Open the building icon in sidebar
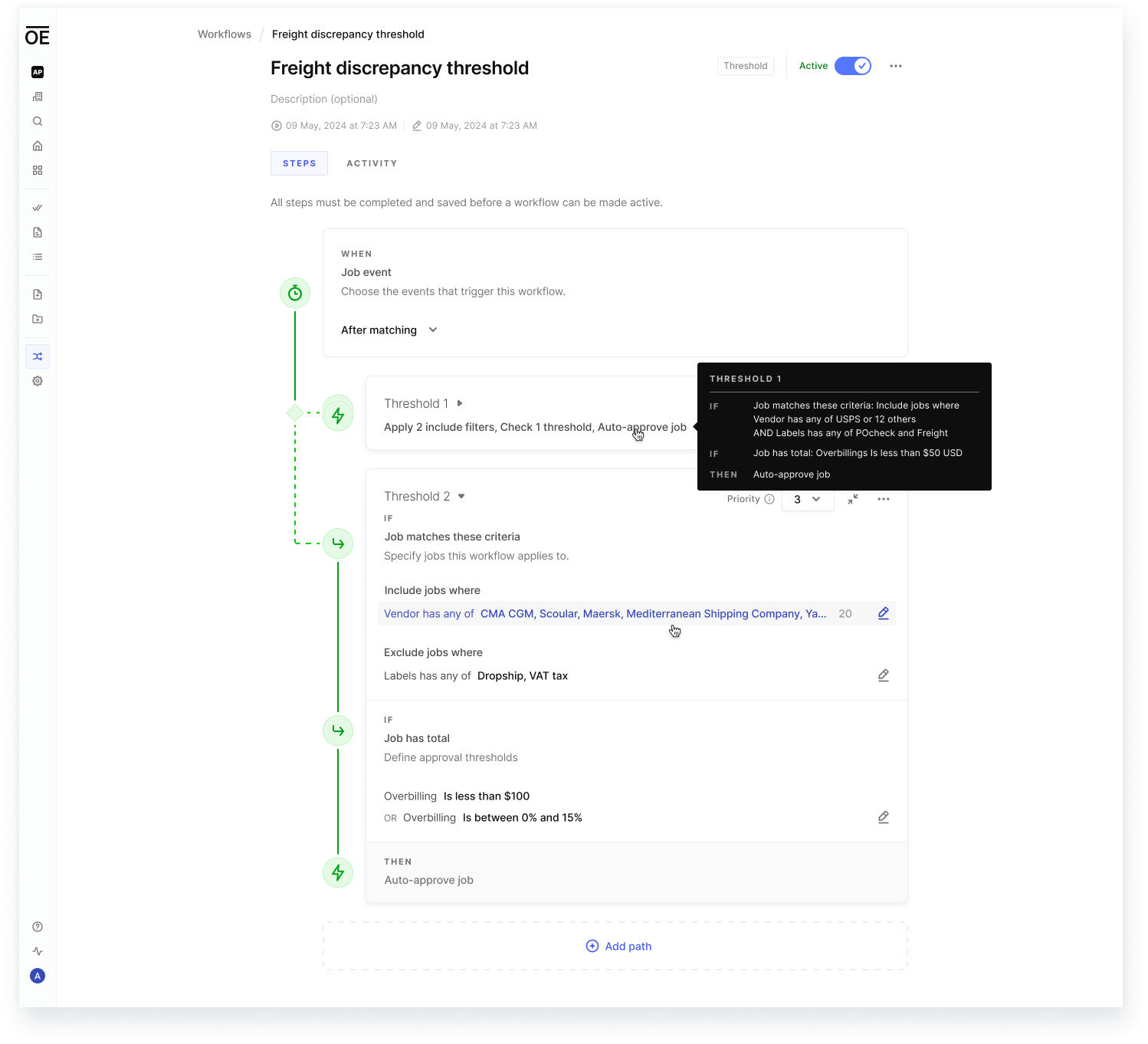 click(38, 97)
